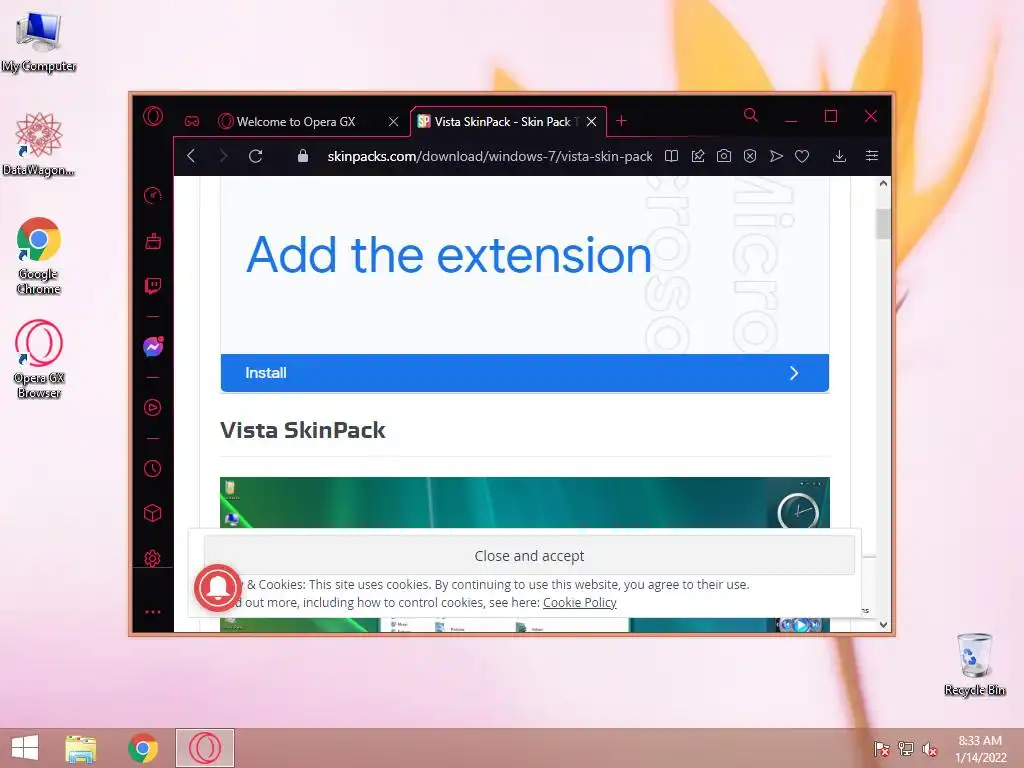Open Action Center flag tray icon

882,749
